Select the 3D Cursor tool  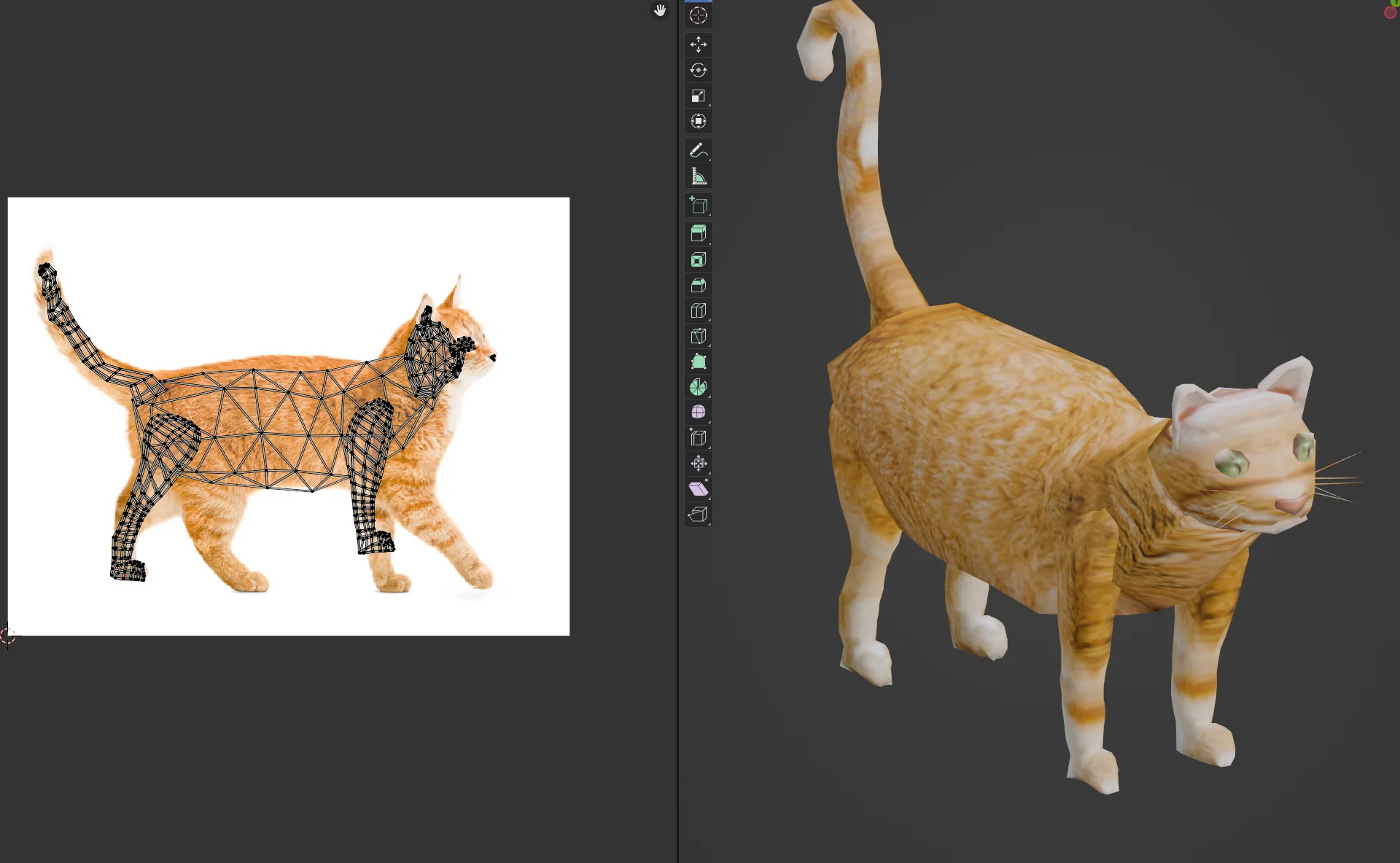[x=698, y=15]
